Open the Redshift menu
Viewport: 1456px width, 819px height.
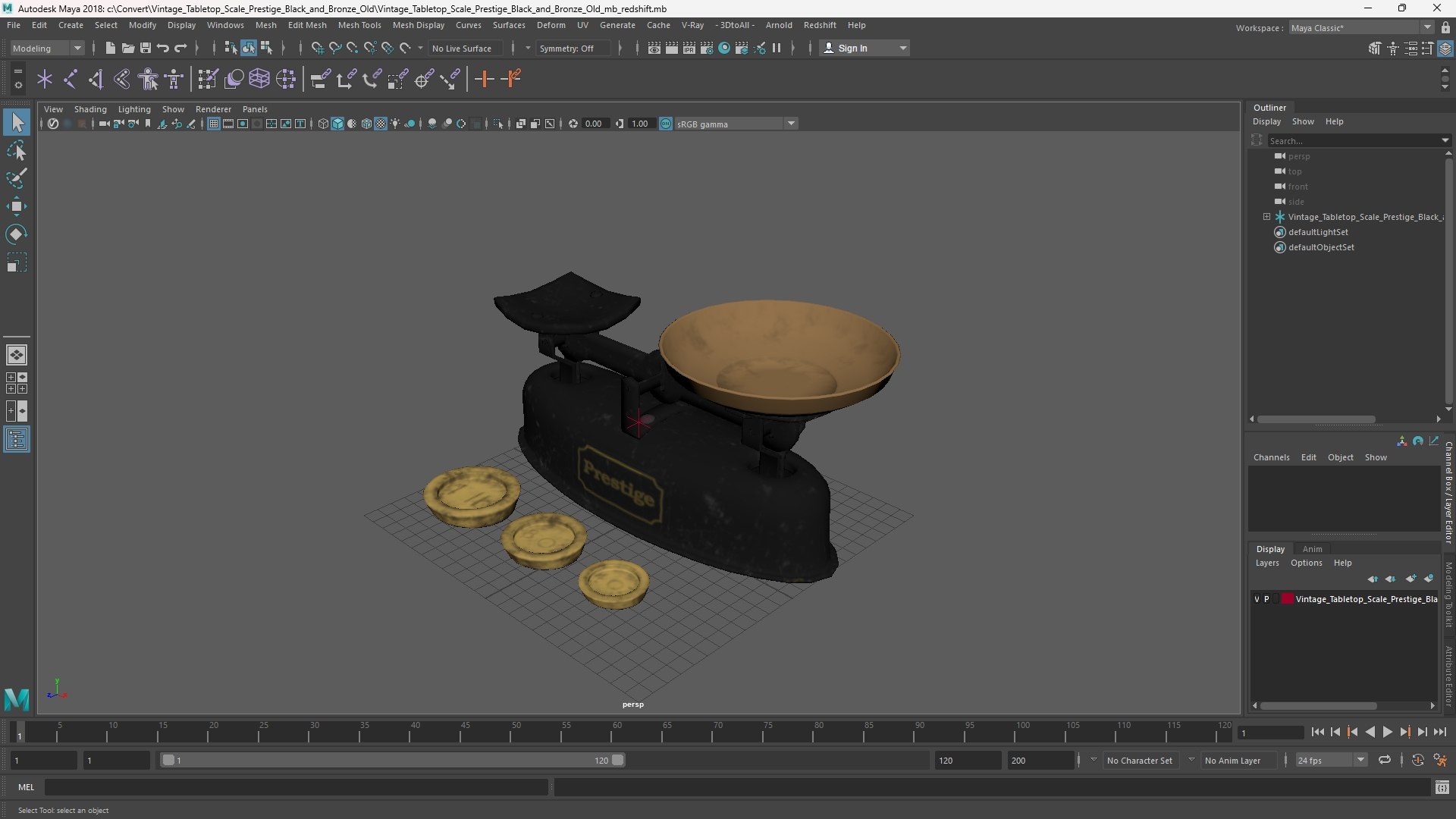pyautogui.click(x=820, y=25)
